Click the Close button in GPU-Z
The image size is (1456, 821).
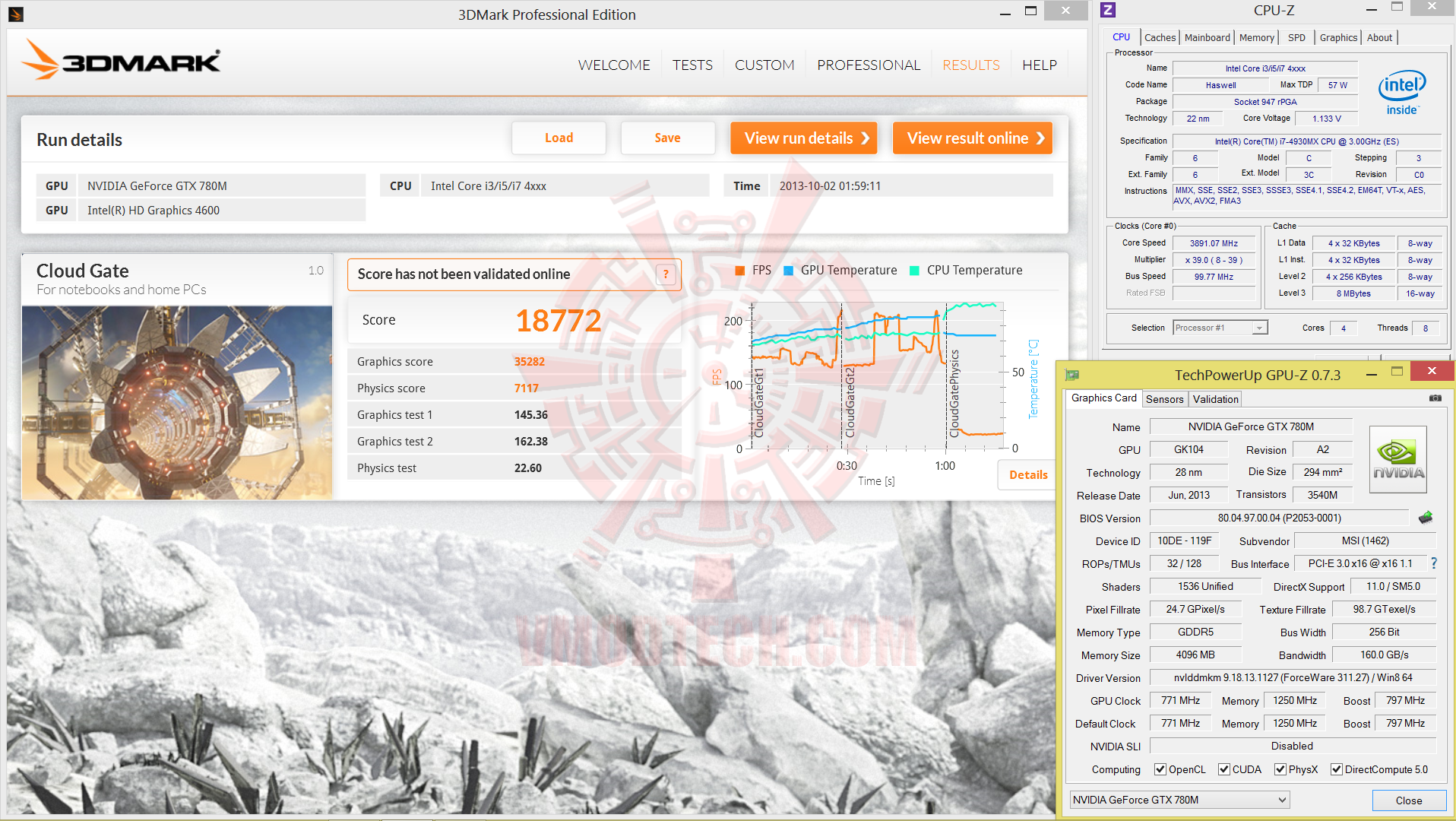(x=1408, y=800)
